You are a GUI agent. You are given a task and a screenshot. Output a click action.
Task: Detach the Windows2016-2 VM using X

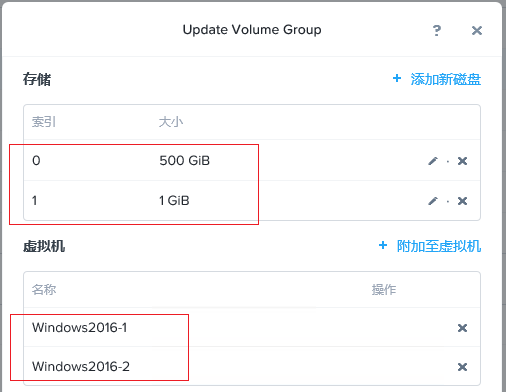pyautogui.click(x=462, y=367)
